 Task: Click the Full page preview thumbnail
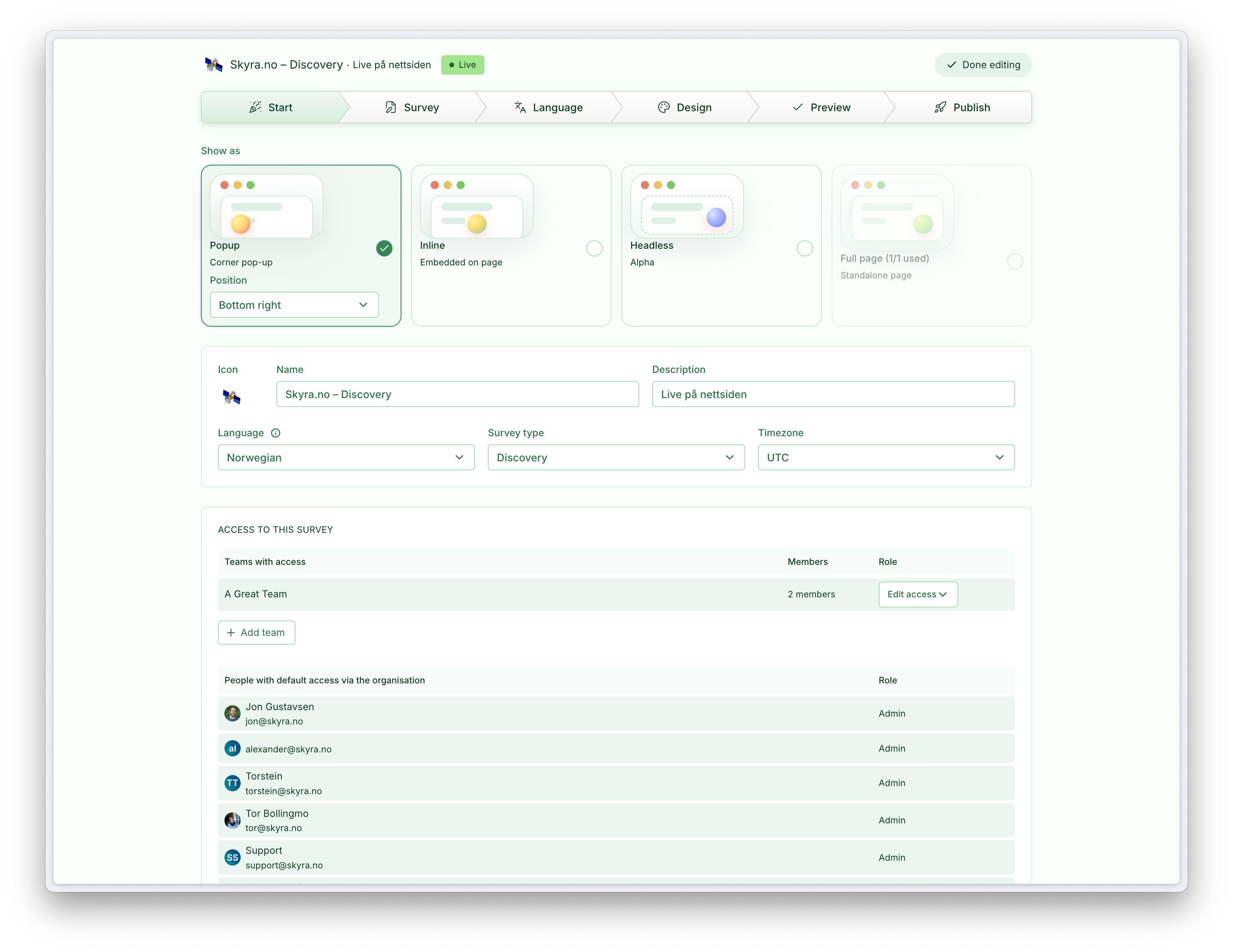[897, 212]
